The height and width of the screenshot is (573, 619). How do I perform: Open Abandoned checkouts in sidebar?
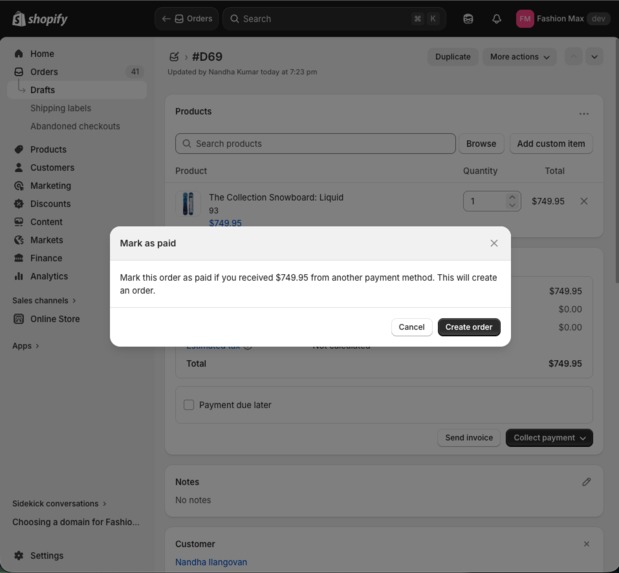pyautogui.click(x=75, y=126)
